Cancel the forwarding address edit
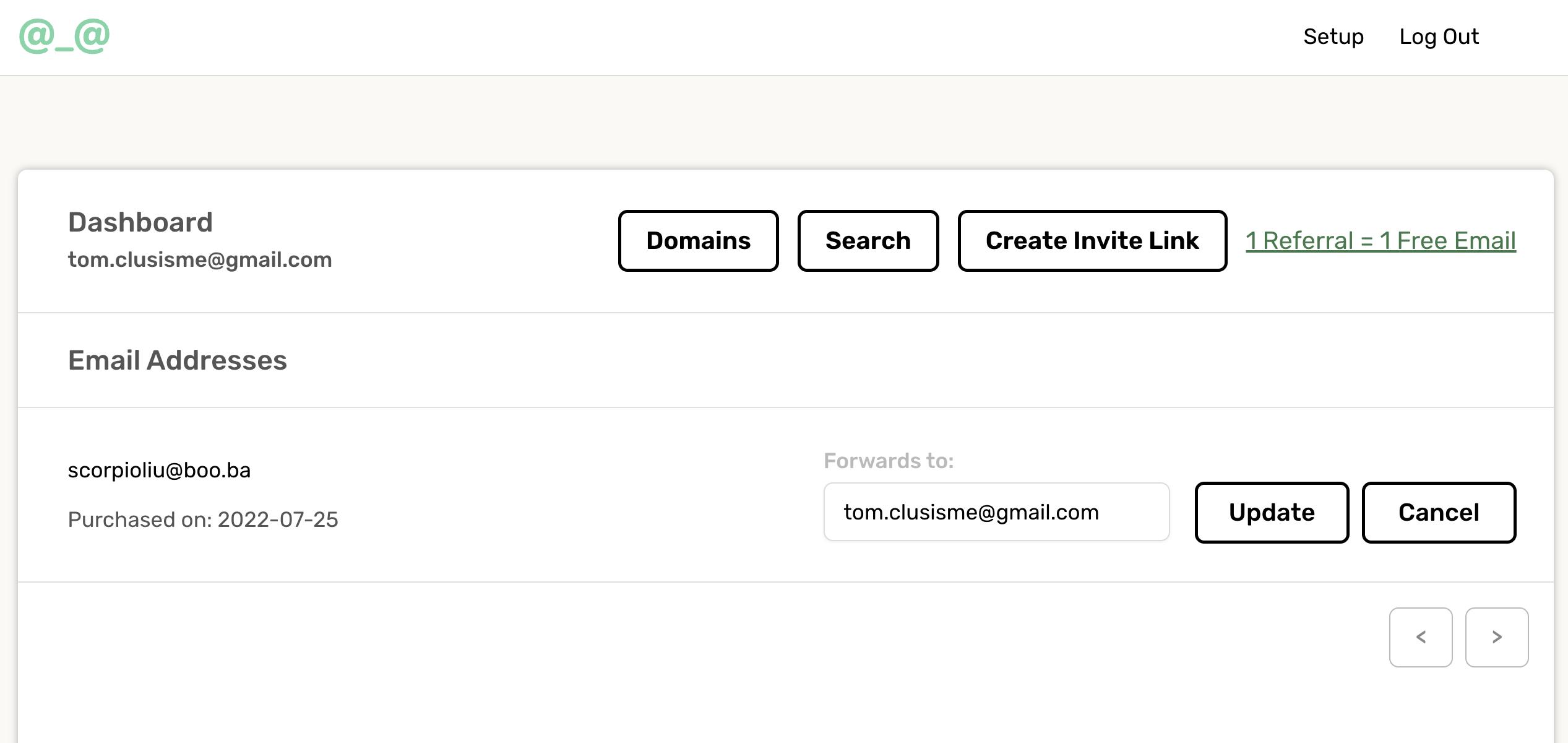Viewport: 1568px width, 743px height. pyautogui.click(x=1439, y=513)
